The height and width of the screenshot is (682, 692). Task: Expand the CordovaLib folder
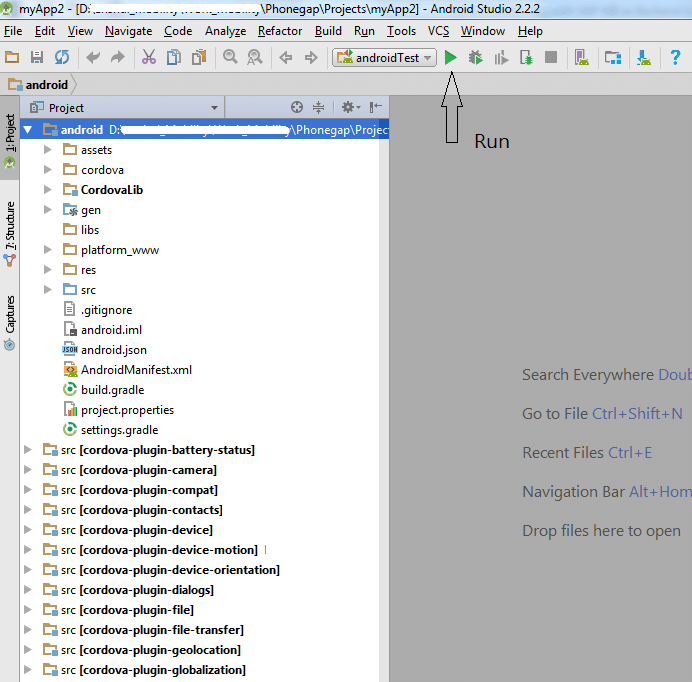coord(47,190)
